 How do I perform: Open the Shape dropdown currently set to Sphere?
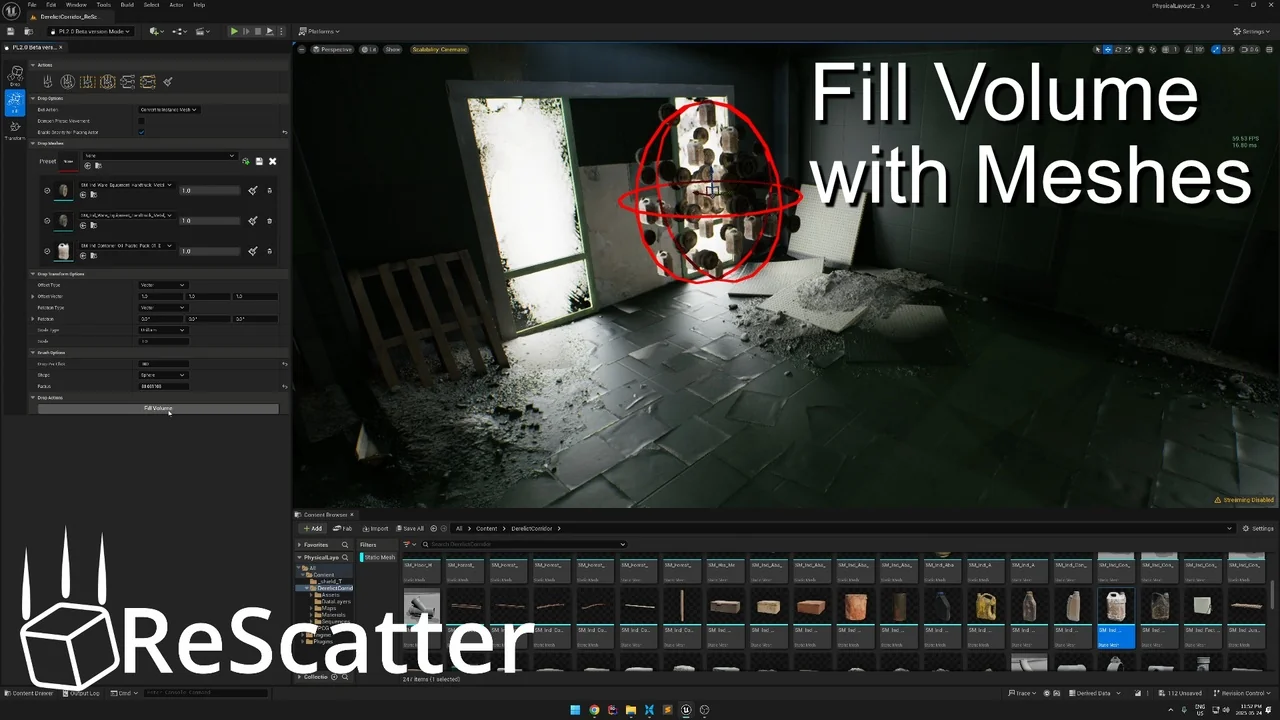(x=163, y=375)
